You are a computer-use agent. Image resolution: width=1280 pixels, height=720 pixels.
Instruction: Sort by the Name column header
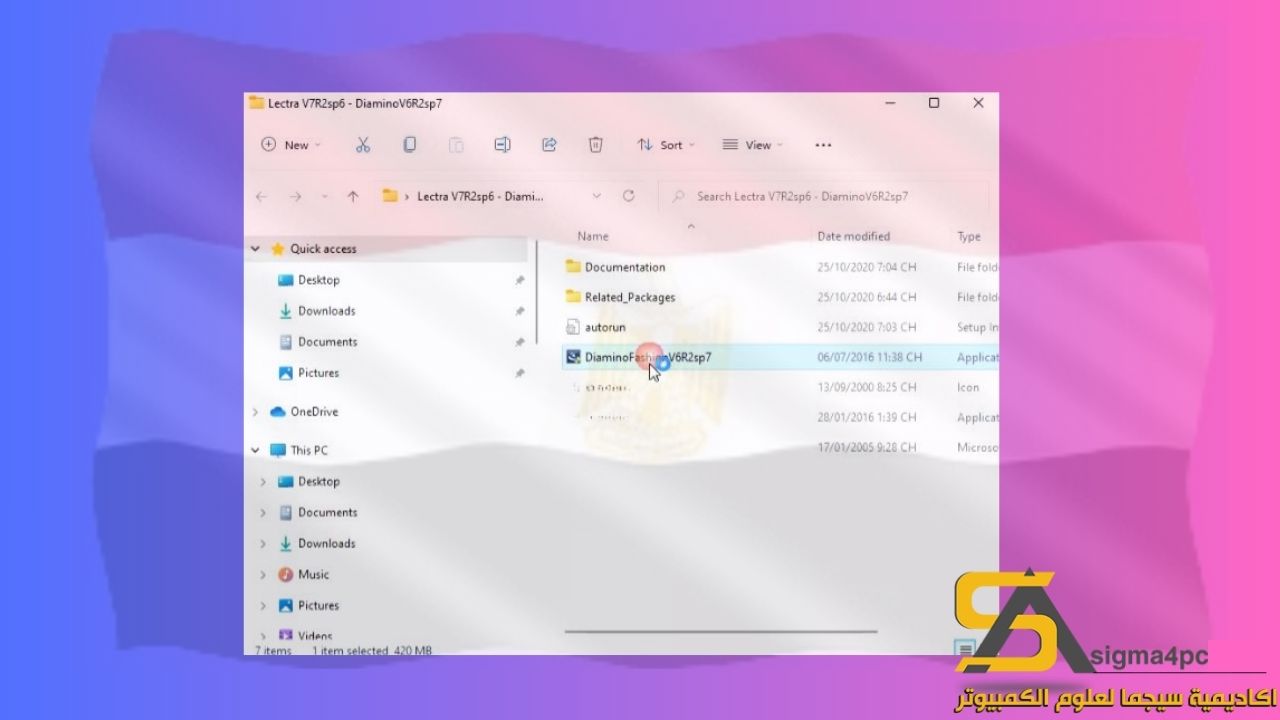coord(593,236)
